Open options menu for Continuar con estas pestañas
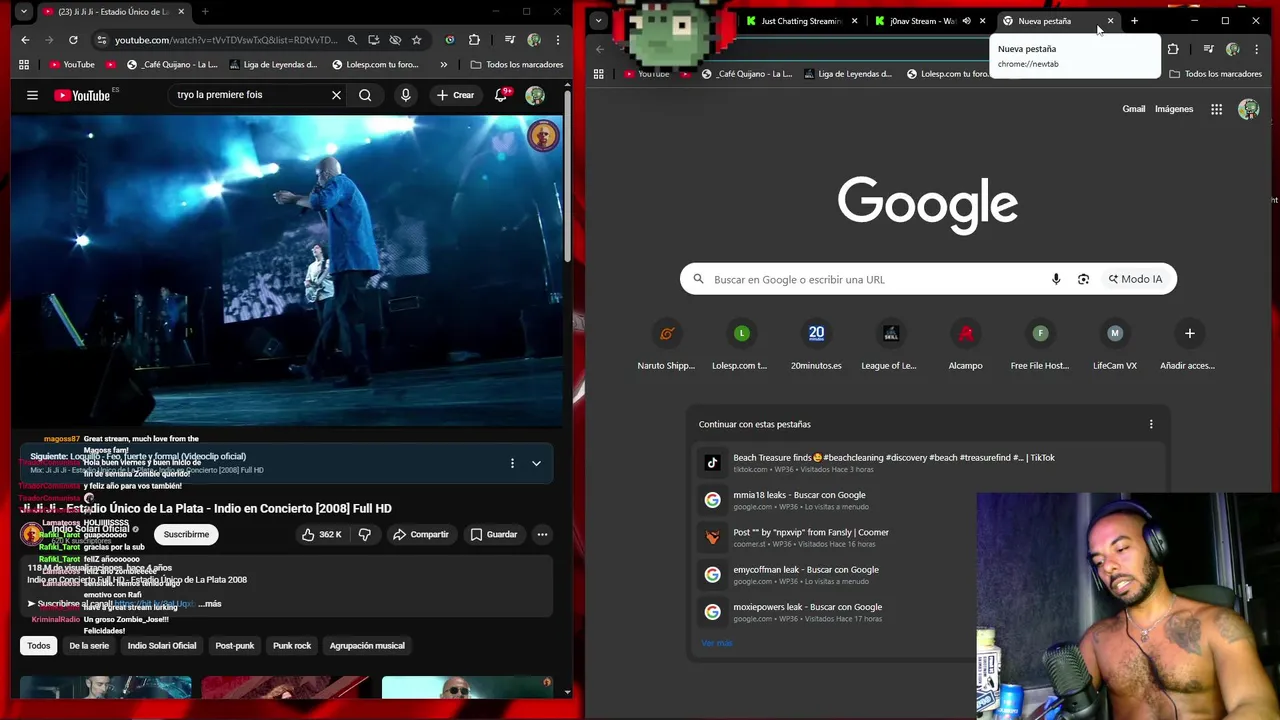Screen dimensions: 1280x720 click(1151, 424)
